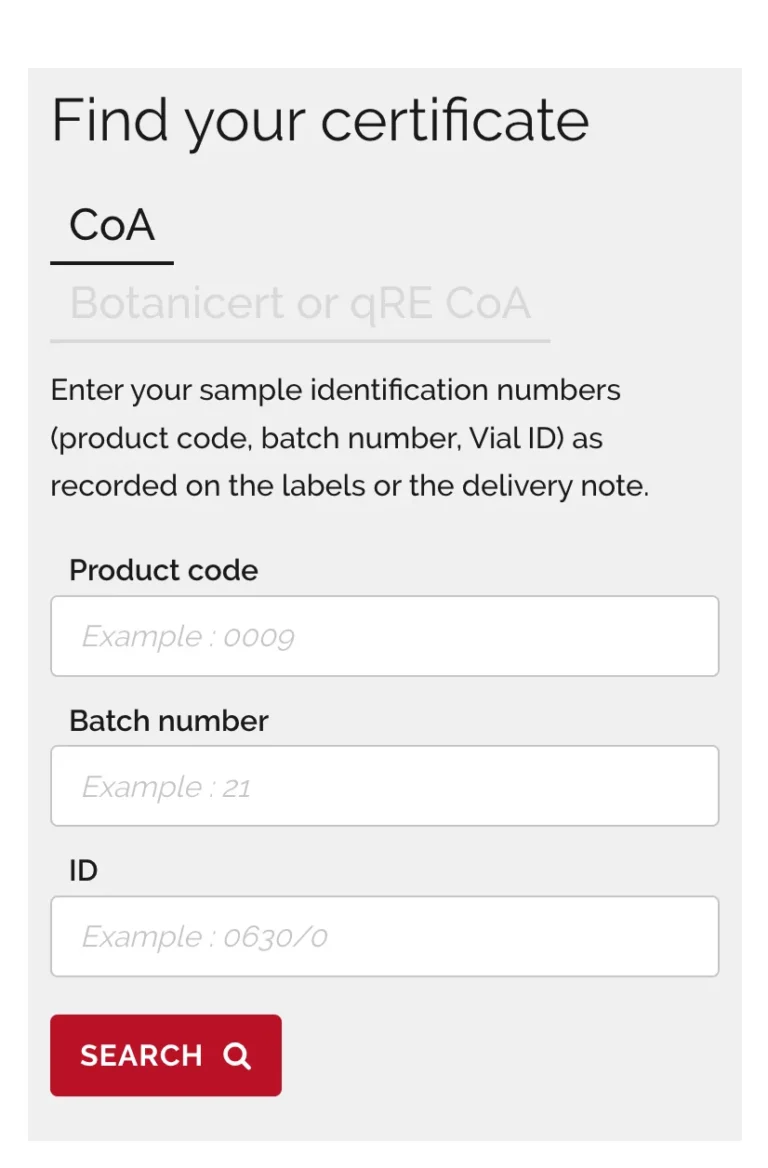Click right end of the ID field
Screen dimensions: 768x1168
coord(690,936)
